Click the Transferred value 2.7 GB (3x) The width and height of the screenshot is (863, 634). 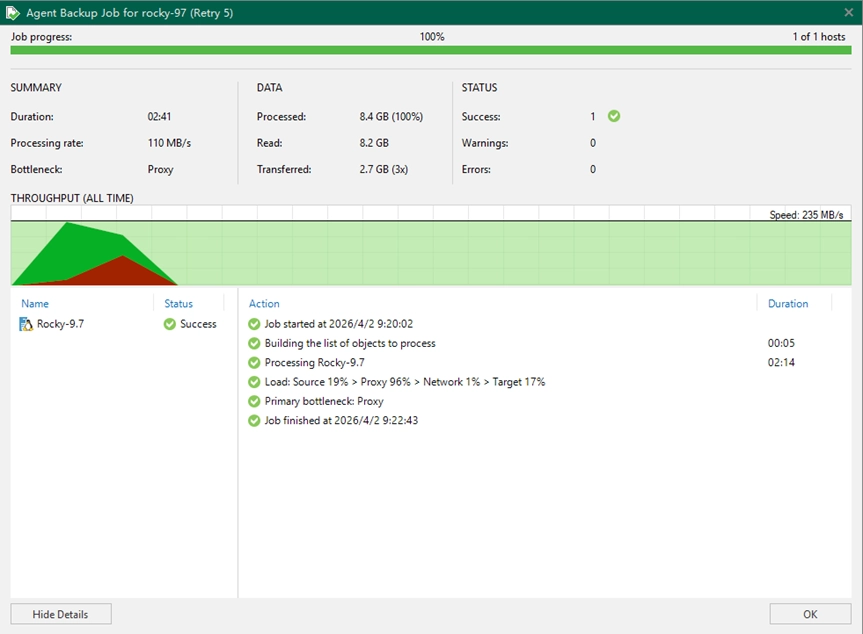click(384, 170)
